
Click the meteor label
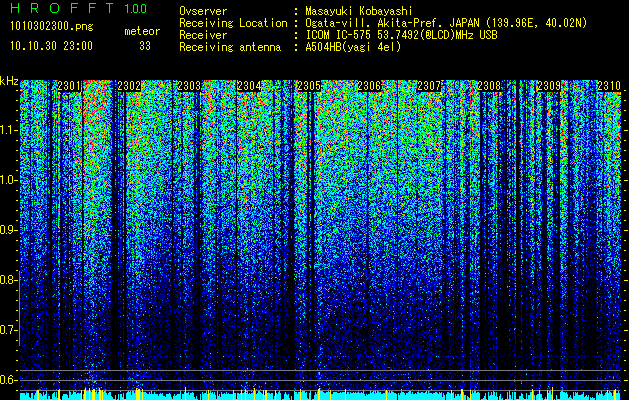coord(142,31)
